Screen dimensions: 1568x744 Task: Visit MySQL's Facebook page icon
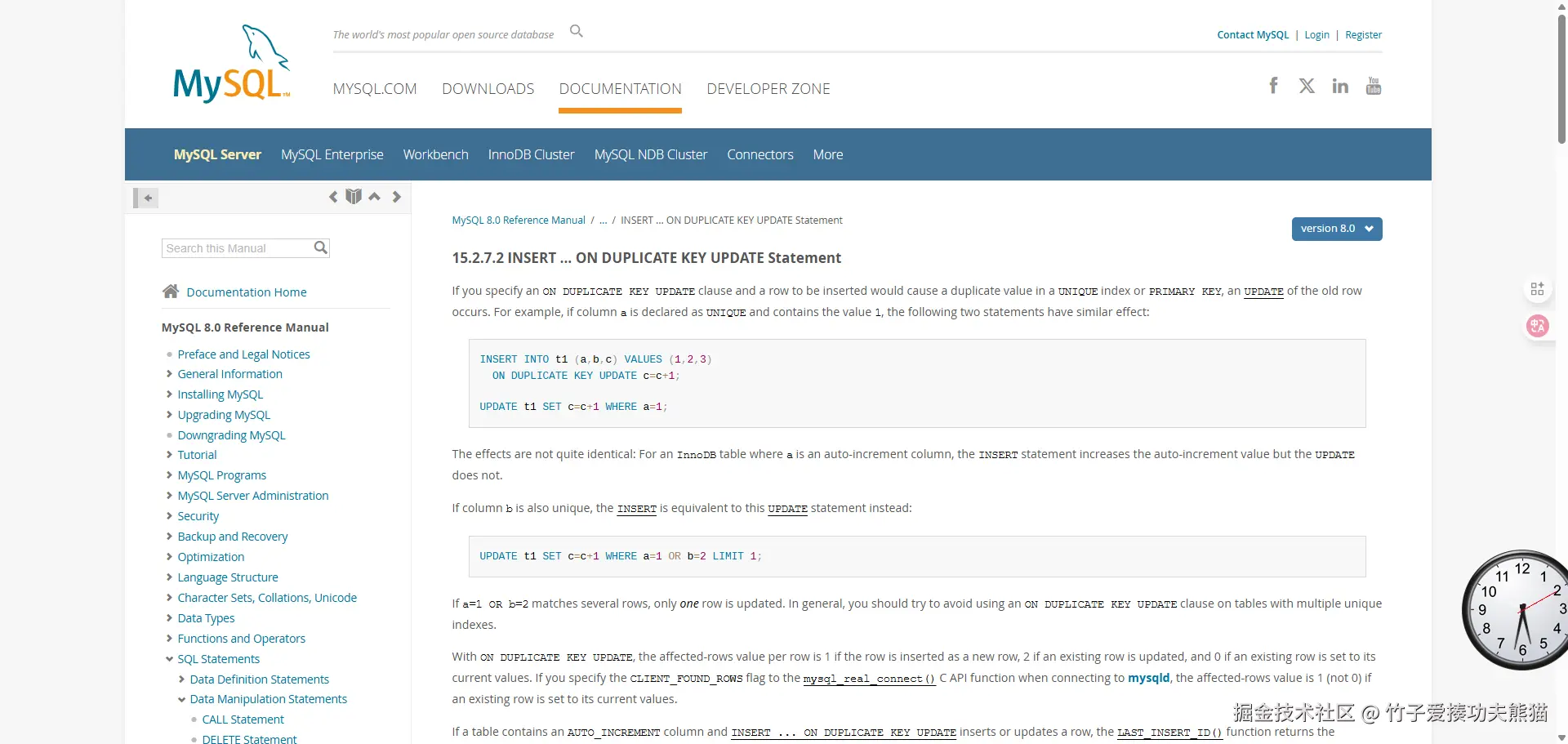point(1273,86)
